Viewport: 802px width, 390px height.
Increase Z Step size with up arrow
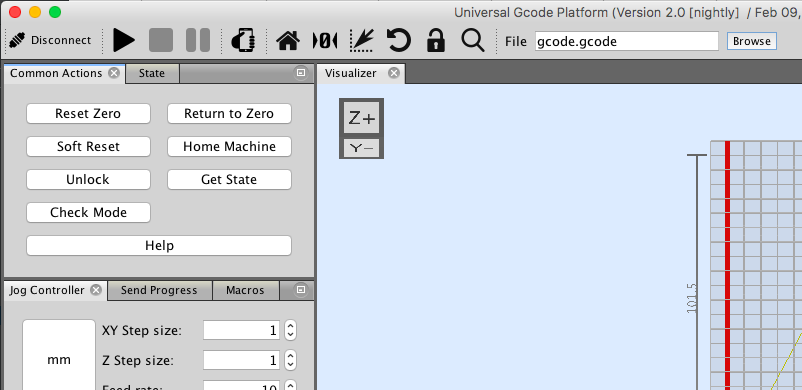point(290,356)
